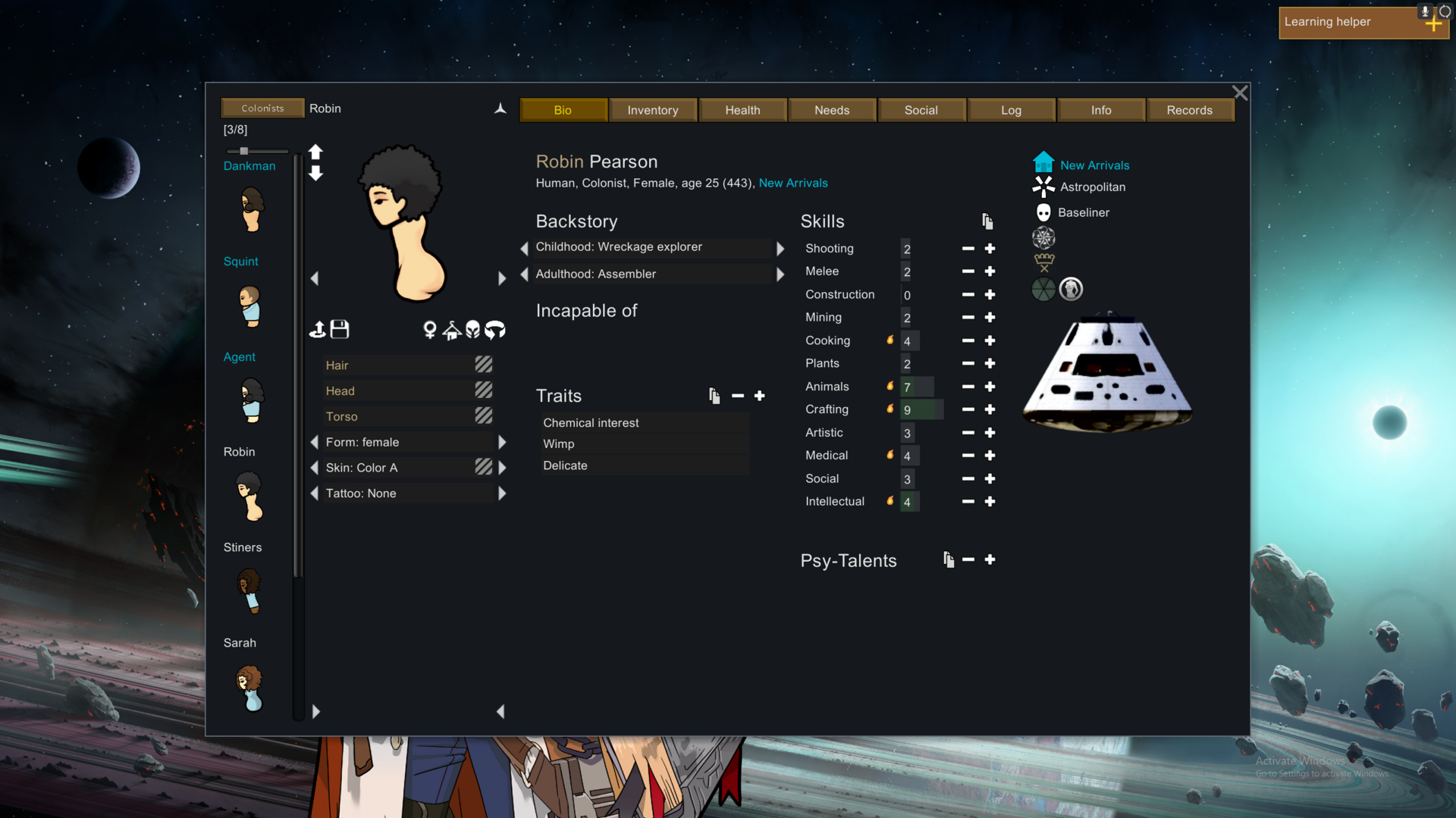Click the Baseliner xenotype skull icon
This screenshot has height=818, width=1456.
tap(1043, 212)
